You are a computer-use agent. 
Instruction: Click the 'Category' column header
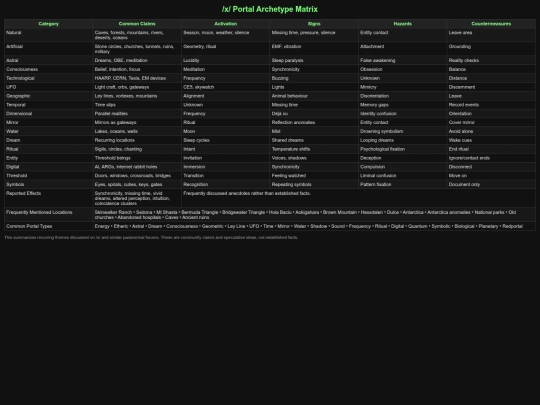(49, 24)
